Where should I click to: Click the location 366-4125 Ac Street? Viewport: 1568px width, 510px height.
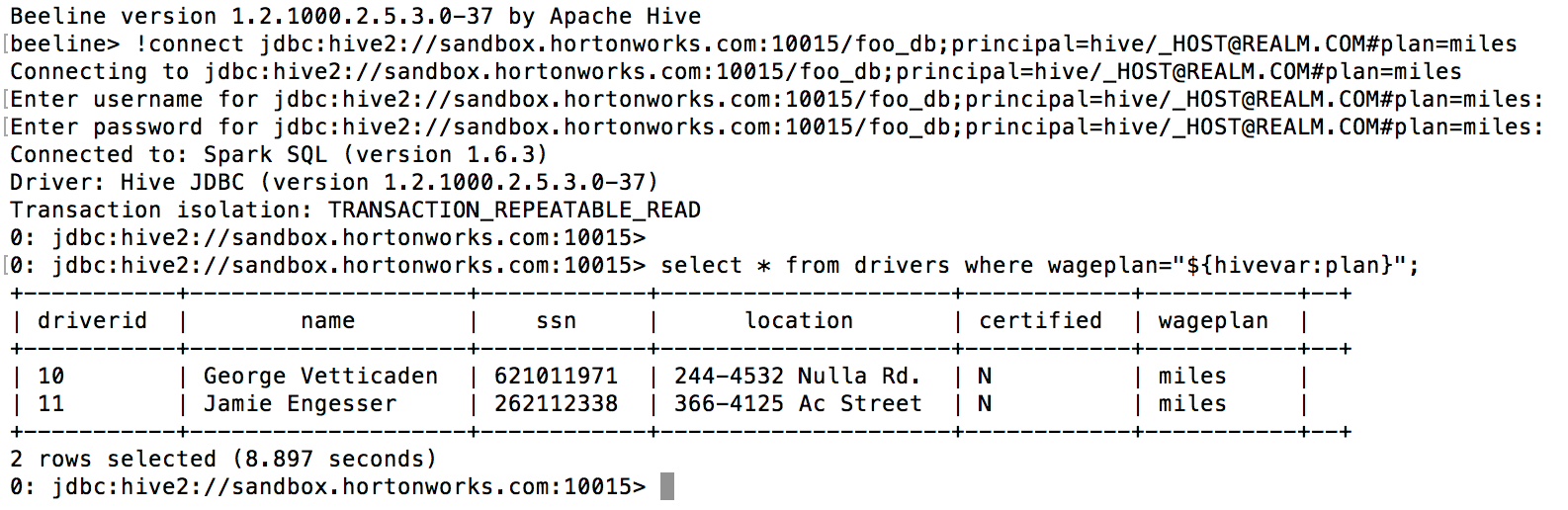click(x=797, y=404)
